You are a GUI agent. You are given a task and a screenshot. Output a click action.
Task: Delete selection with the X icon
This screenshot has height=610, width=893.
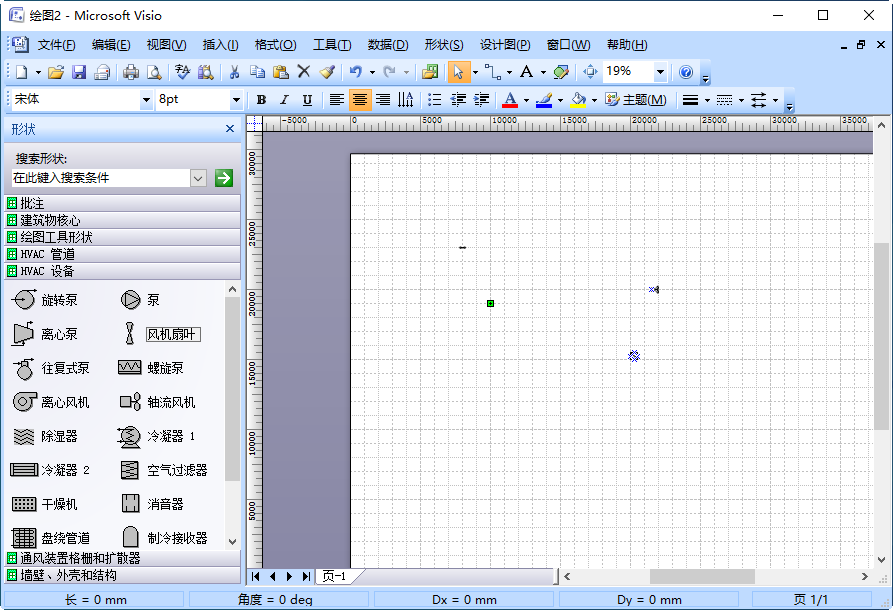coord(304,72)
